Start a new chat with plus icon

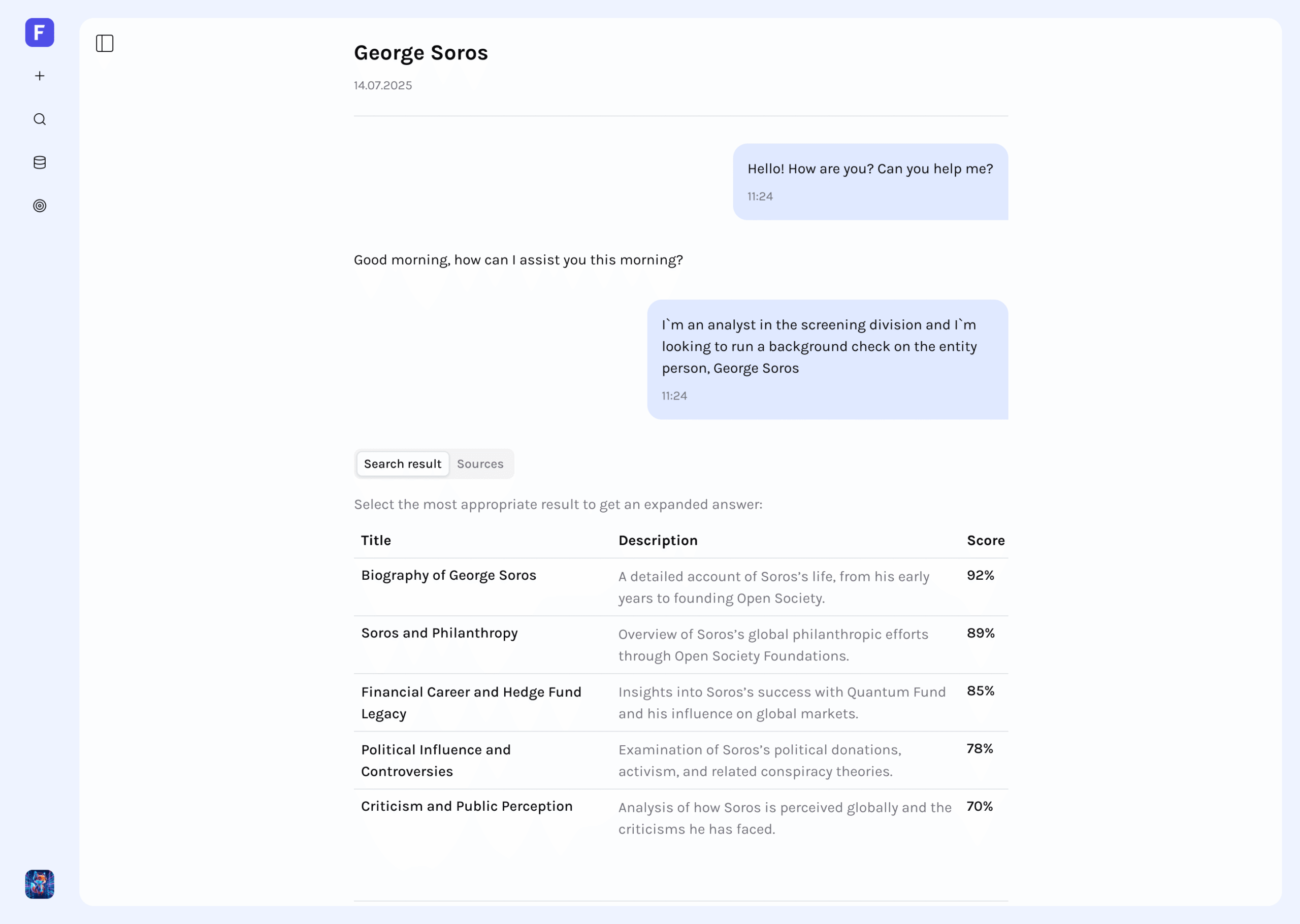[x=39, y=76]
